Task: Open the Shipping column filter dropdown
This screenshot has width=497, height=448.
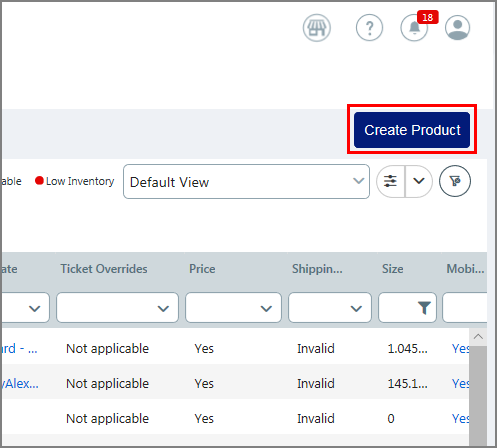Action: tap(330, 308)
